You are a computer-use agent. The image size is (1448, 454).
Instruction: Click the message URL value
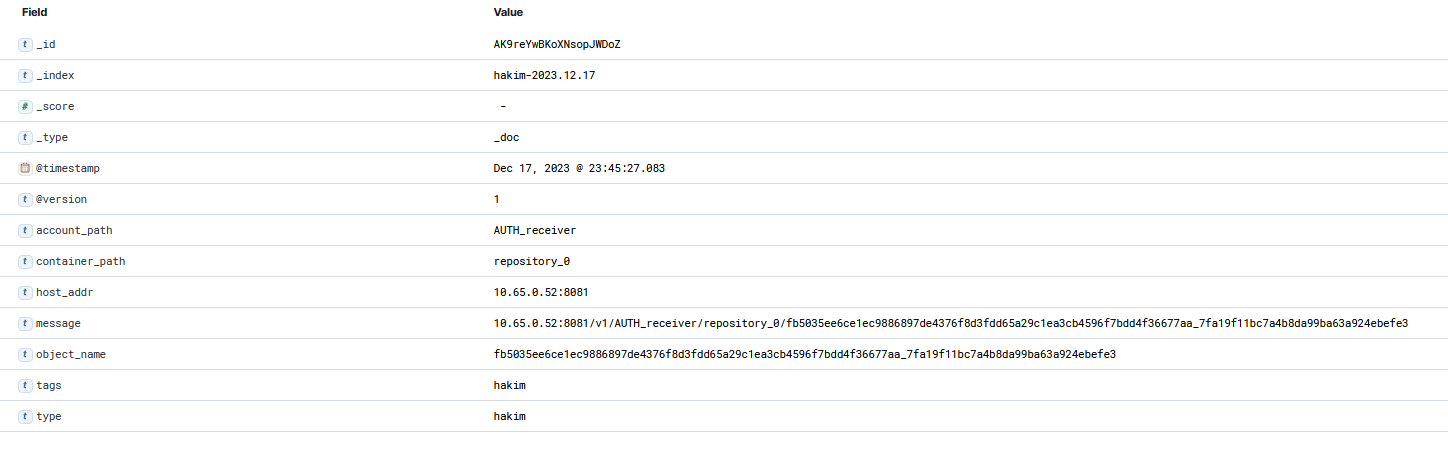(950, 324)
